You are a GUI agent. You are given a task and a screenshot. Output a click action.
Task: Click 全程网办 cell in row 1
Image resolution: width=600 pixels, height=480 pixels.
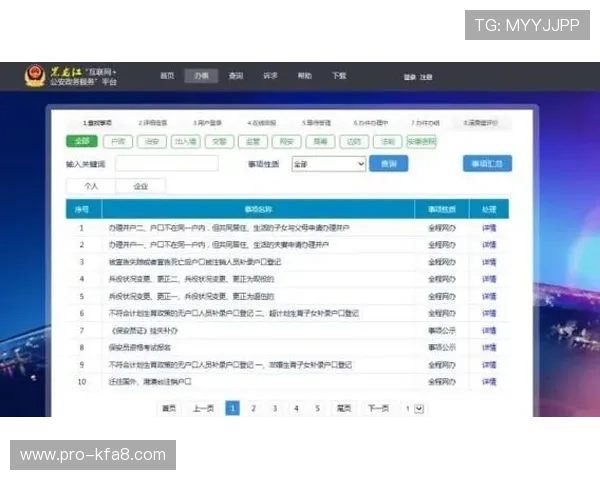(x=442, y=228)
